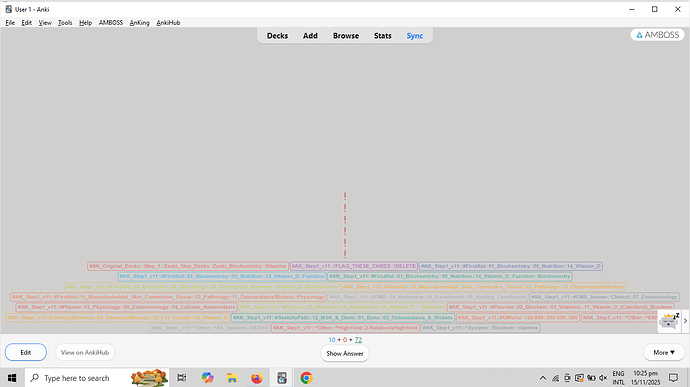690x387 pixels.
Task: Click the ^FA_Updates::FA2018 tag
Action: click(209, 328)
